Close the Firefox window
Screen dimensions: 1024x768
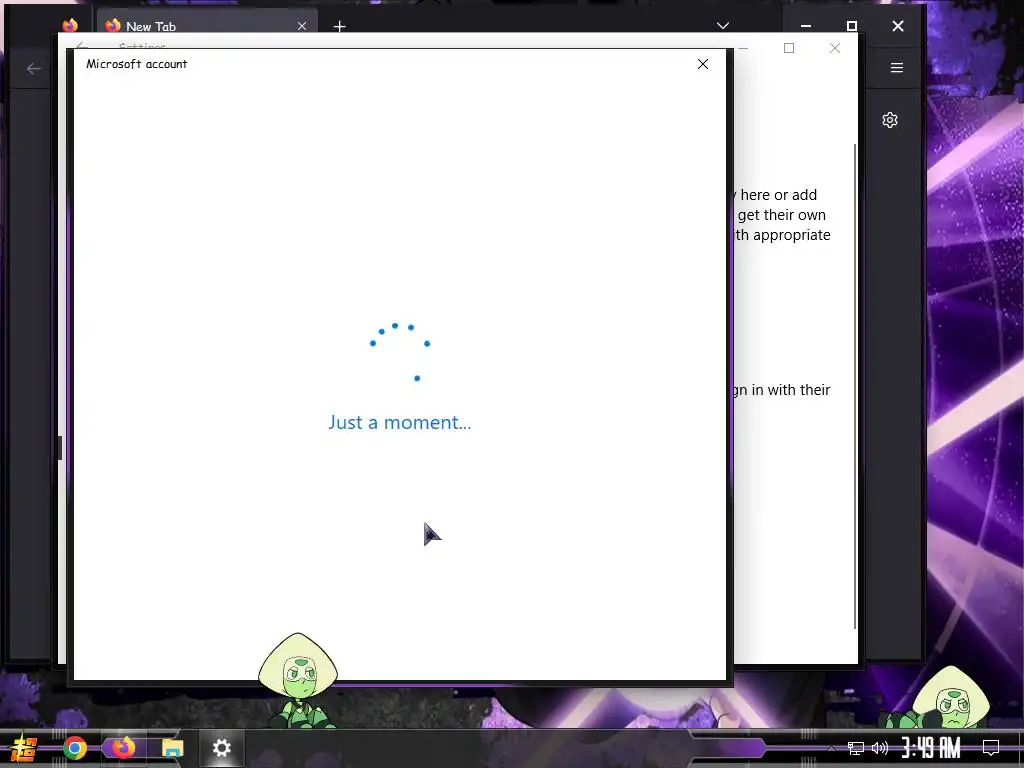[898, 26]
